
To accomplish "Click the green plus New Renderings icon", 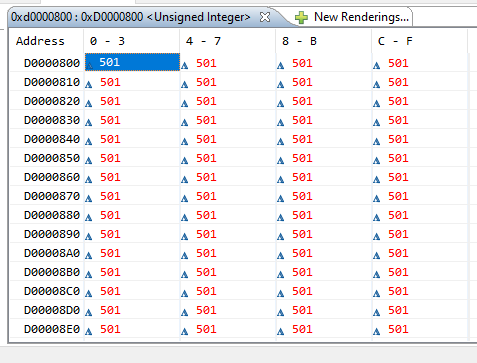I will point(301,17).
